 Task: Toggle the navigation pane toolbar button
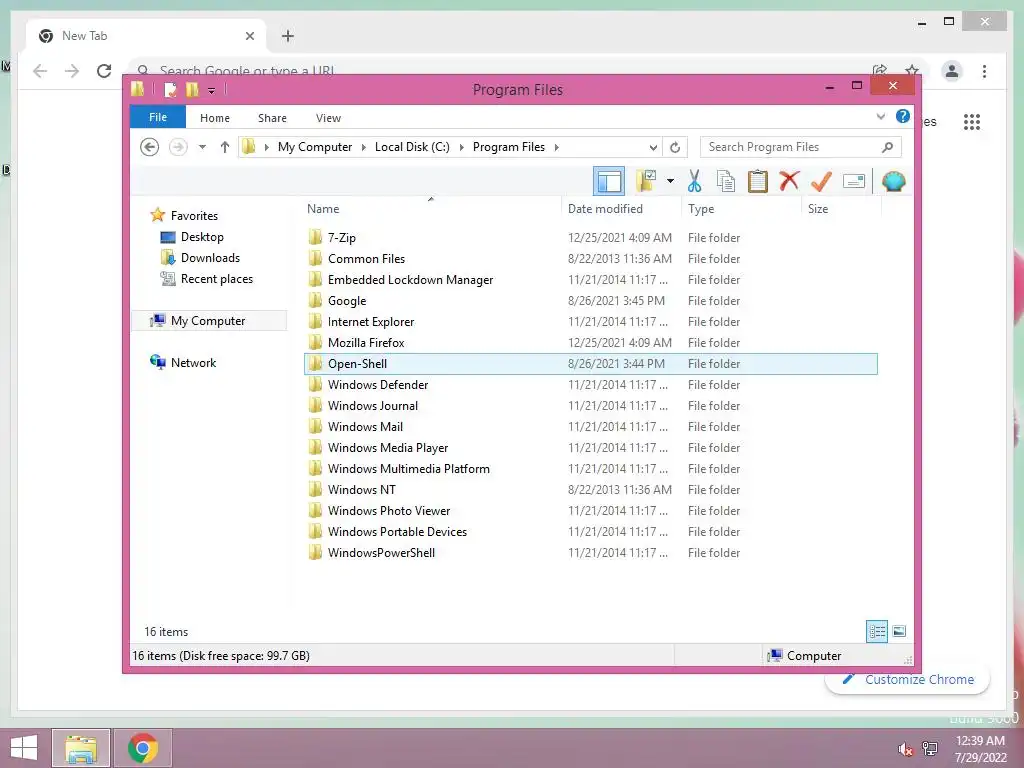(x=609, y=181)
